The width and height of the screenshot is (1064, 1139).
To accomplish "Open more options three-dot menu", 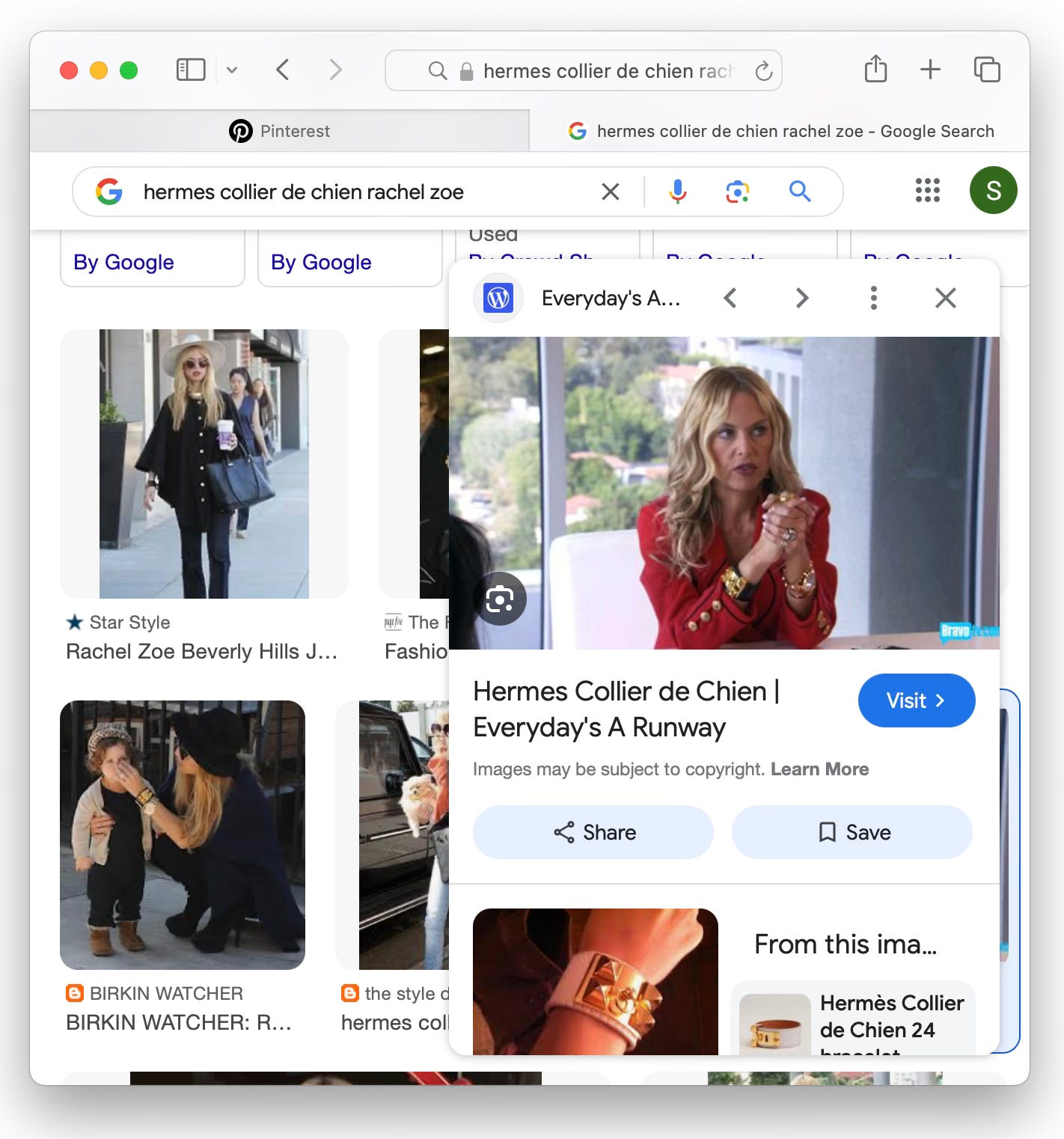I will (873, 298).
